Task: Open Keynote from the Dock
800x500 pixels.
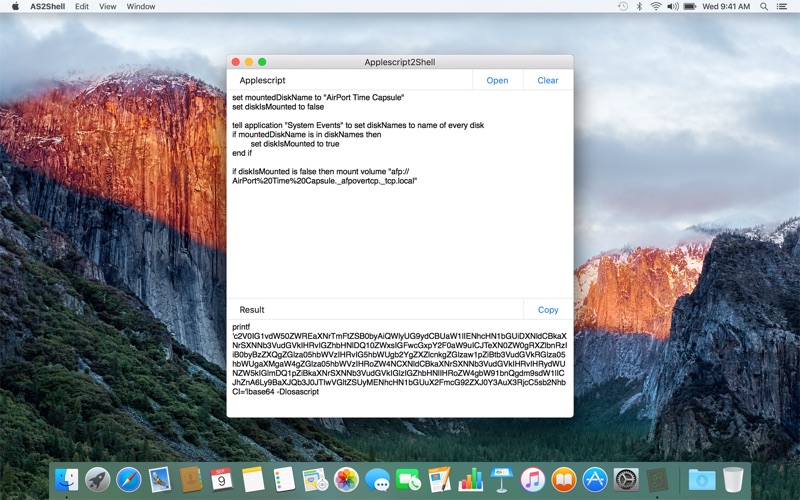Action: point(502,480)
